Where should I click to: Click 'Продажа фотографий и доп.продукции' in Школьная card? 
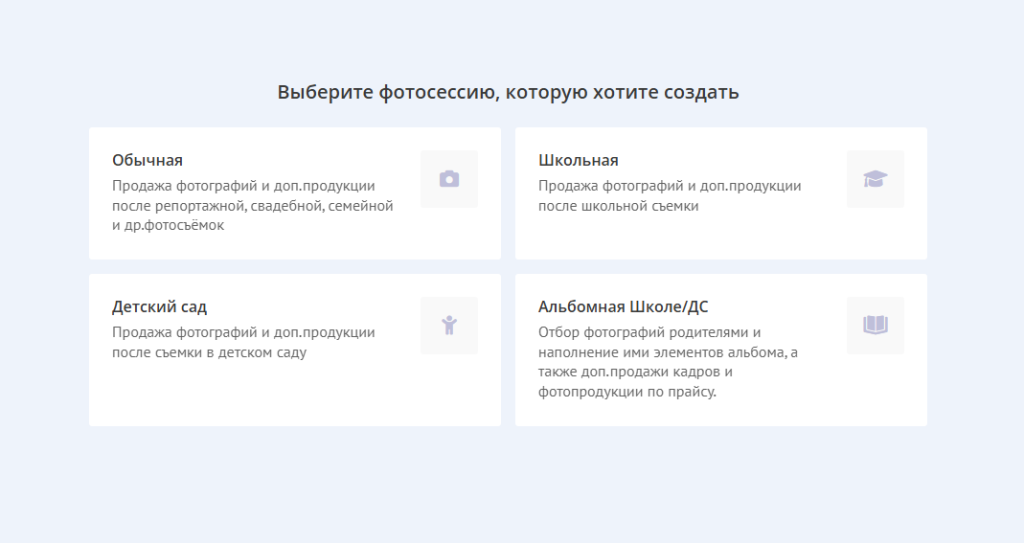(x=669, y=186)
